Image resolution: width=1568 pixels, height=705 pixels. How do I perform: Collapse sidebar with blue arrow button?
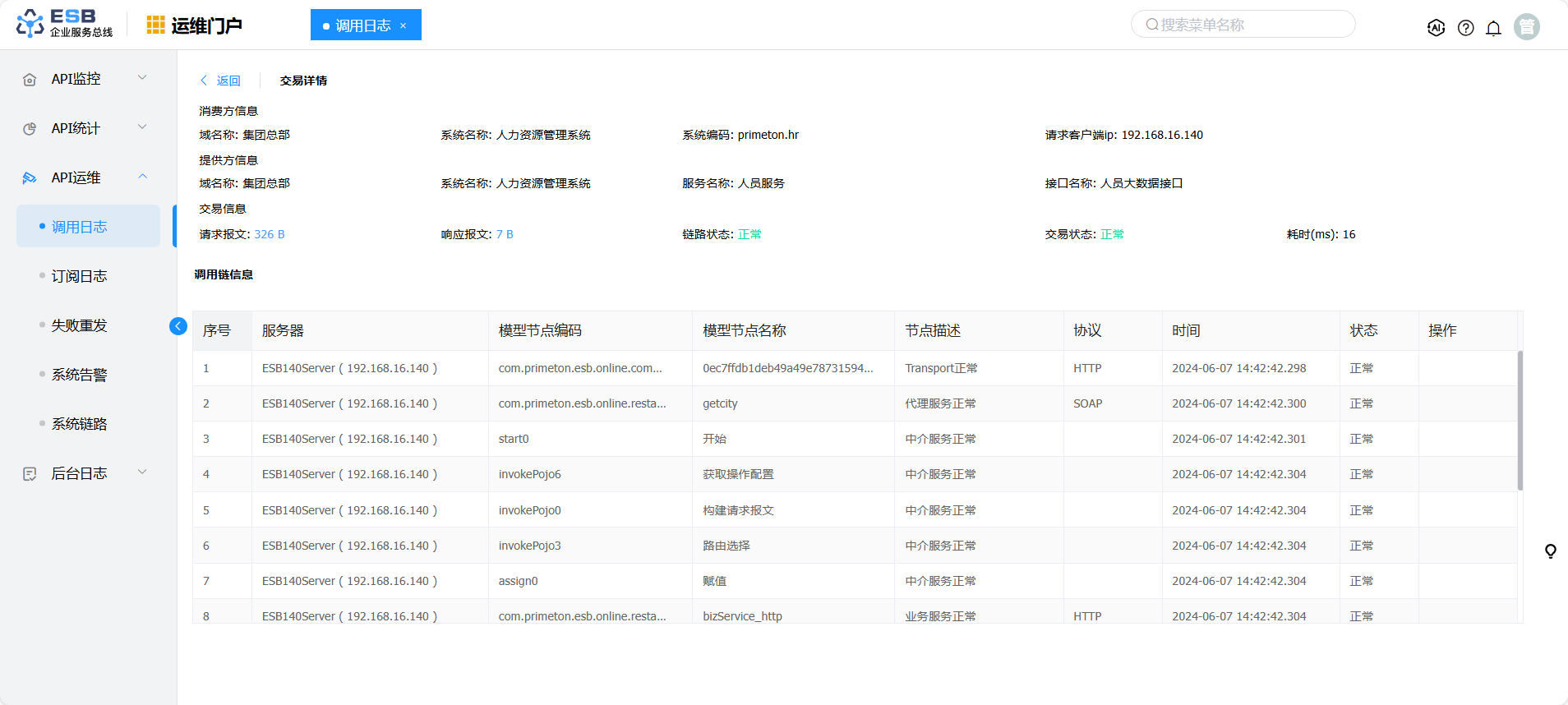(178, 326)
